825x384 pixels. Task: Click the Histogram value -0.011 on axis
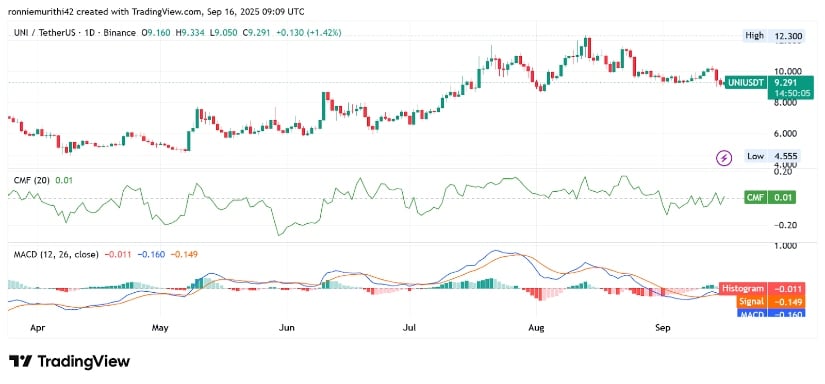tap(787, 288)
